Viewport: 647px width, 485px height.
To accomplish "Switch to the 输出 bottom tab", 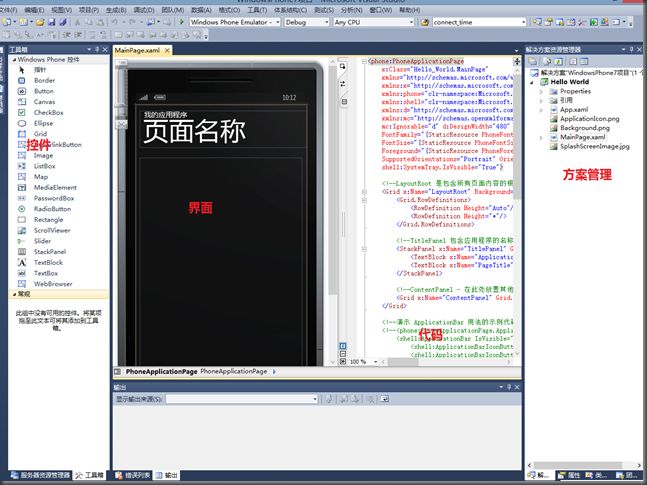I will [x=167, y=475].
